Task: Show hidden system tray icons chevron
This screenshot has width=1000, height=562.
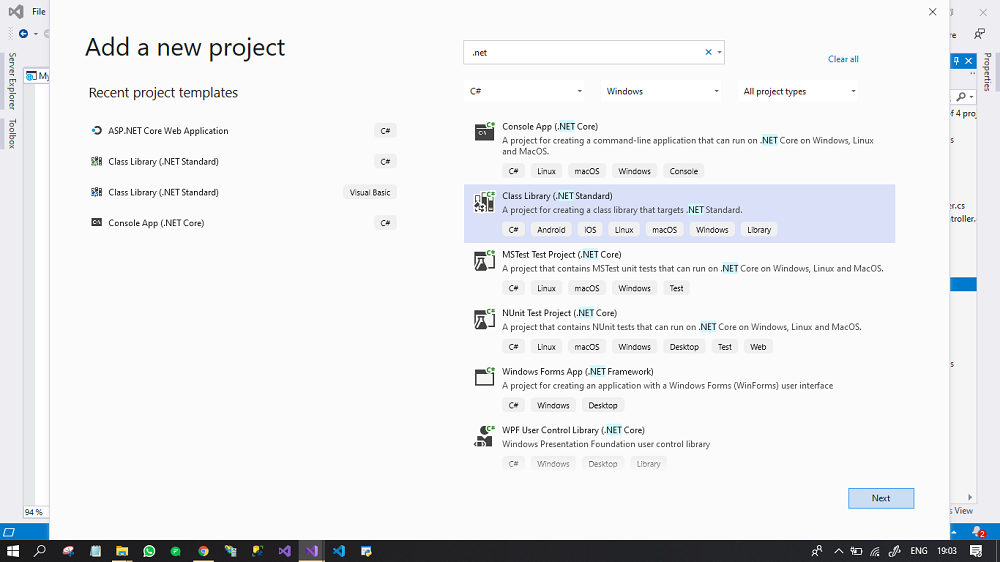Action: 839,551
